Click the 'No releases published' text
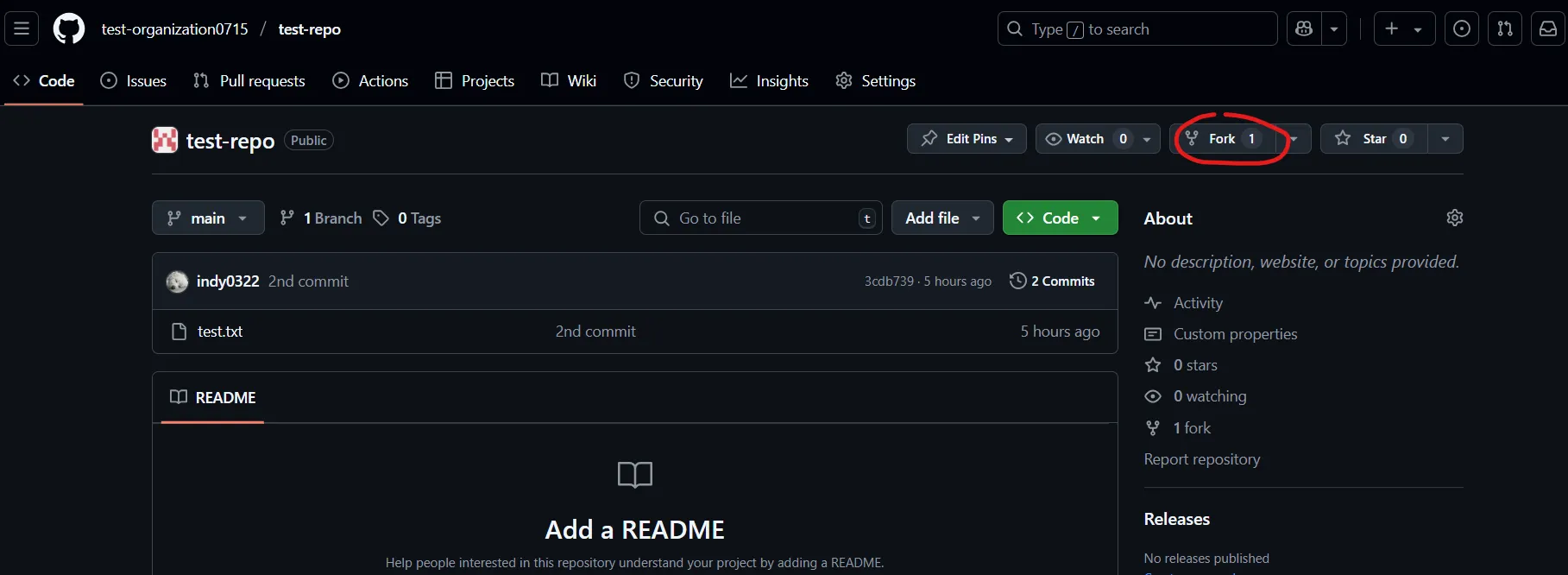 pos(1206,559)
